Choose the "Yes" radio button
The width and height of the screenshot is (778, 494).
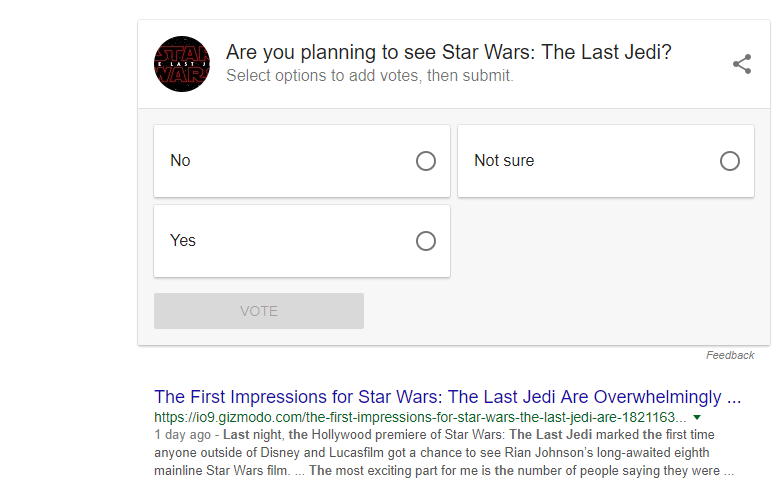[x=426, y=241]
